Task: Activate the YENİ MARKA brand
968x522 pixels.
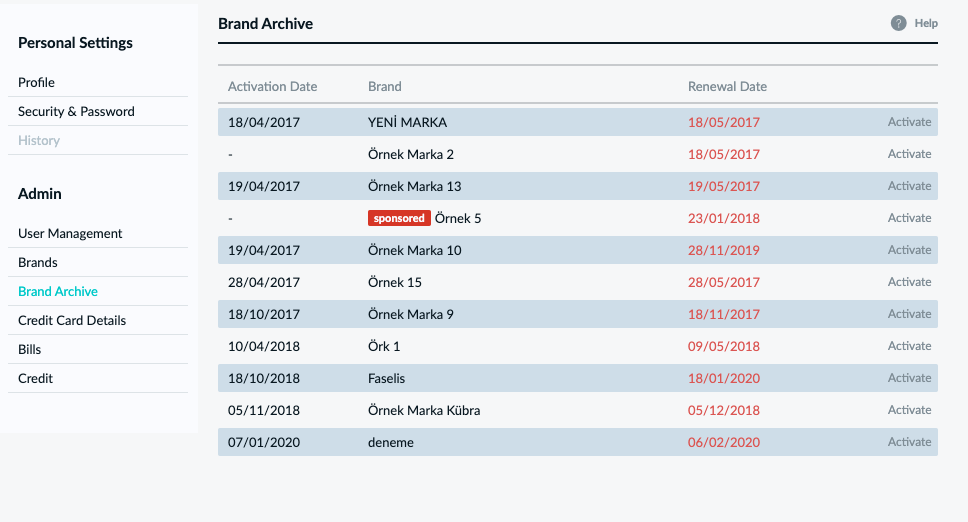Action: (909, 122)
